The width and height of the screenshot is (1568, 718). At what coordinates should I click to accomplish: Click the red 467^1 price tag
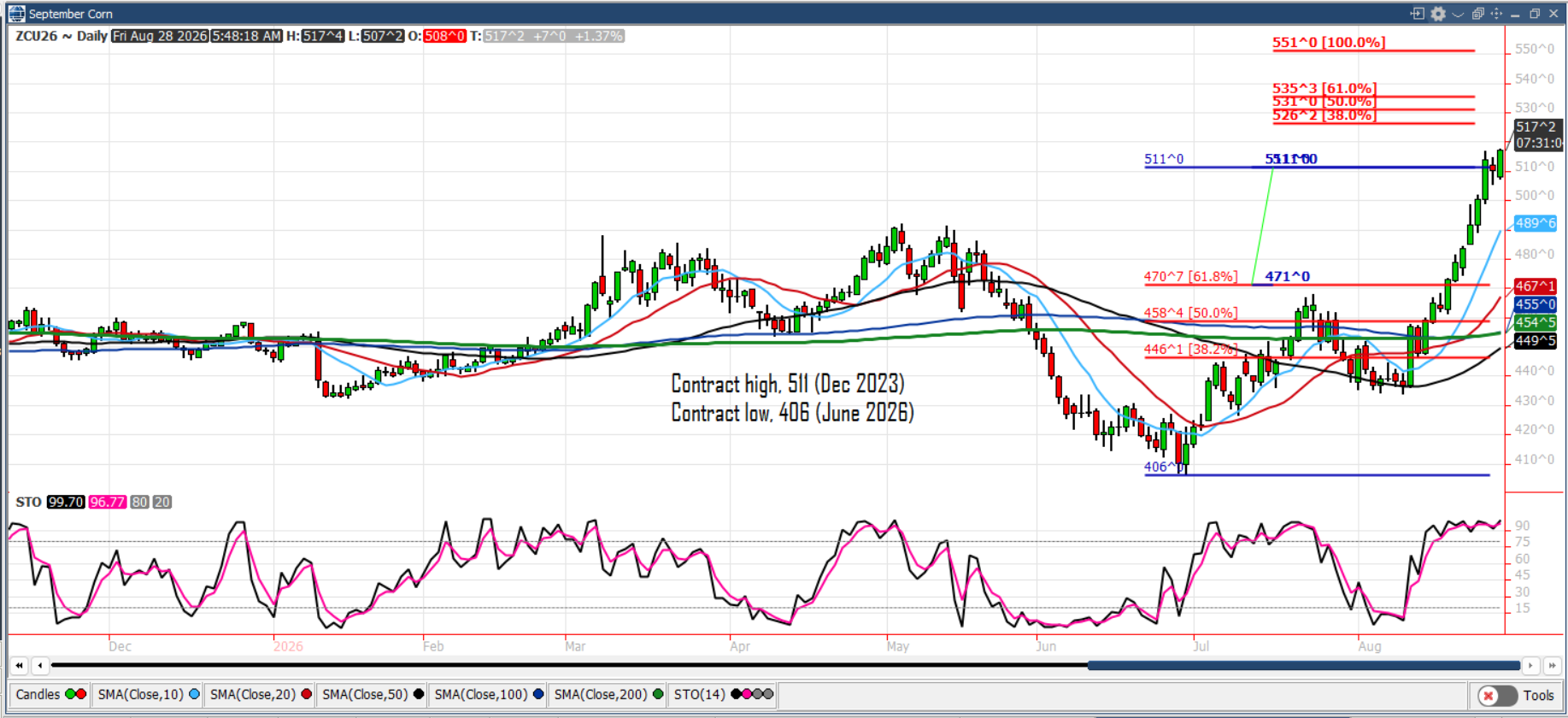[1536, 286]
